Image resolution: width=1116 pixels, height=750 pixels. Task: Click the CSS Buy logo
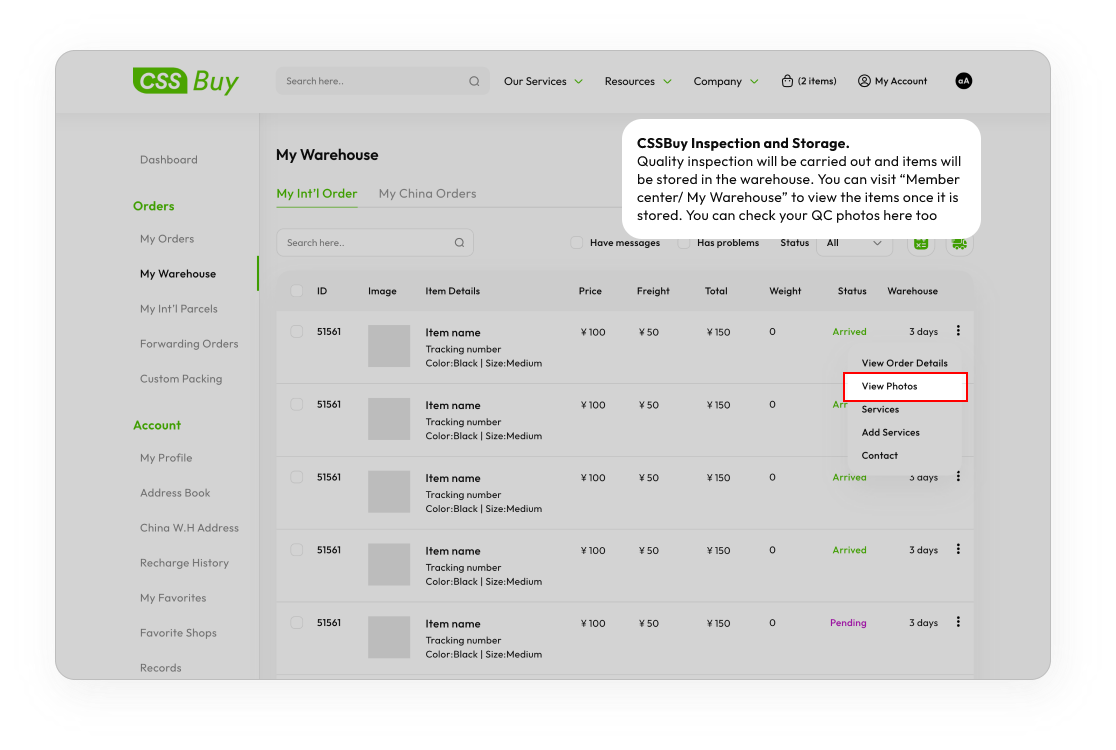[186, 81]
